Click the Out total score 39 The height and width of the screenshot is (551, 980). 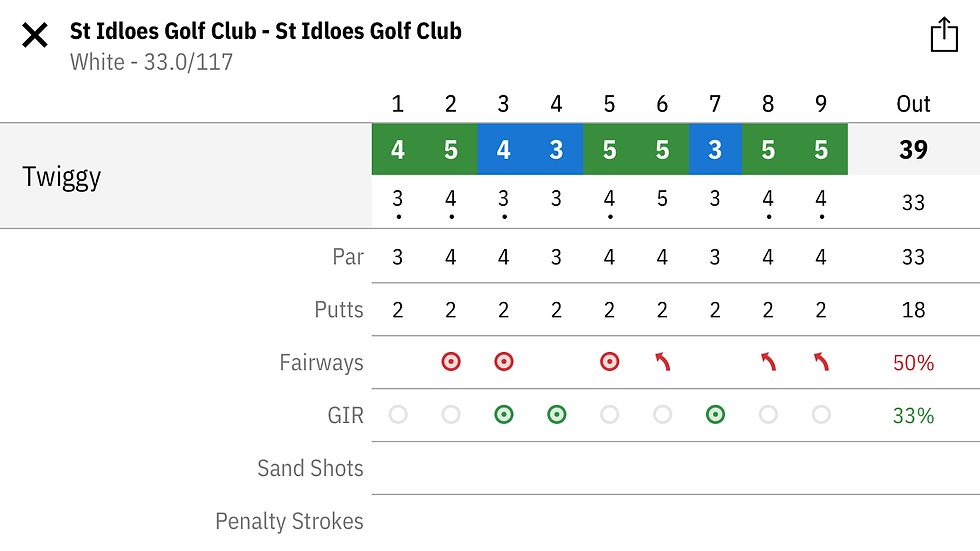913,150
